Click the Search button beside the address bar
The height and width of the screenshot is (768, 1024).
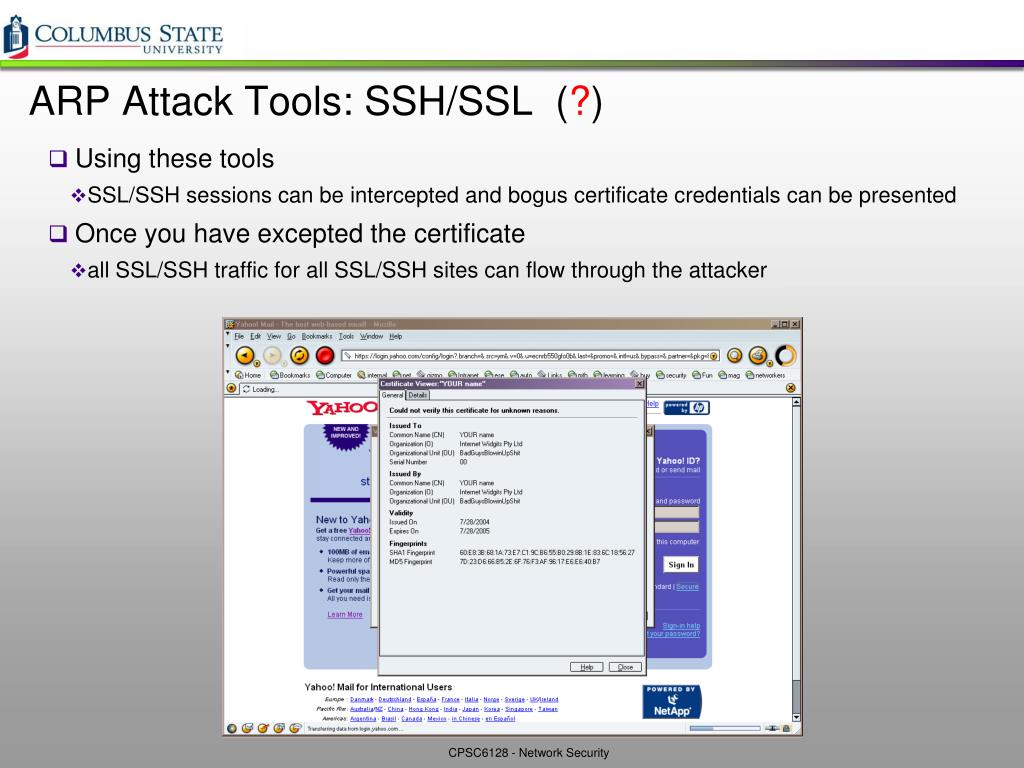[735, 356]
